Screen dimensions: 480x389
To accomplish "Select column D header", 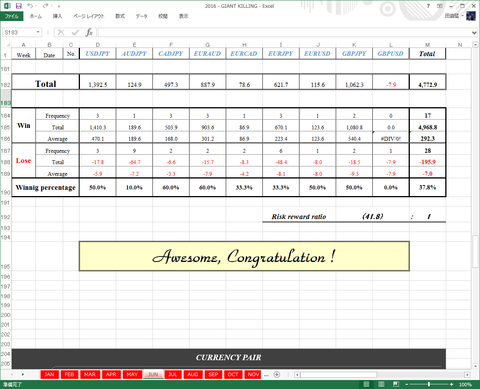I will click(x=98, y=45).
